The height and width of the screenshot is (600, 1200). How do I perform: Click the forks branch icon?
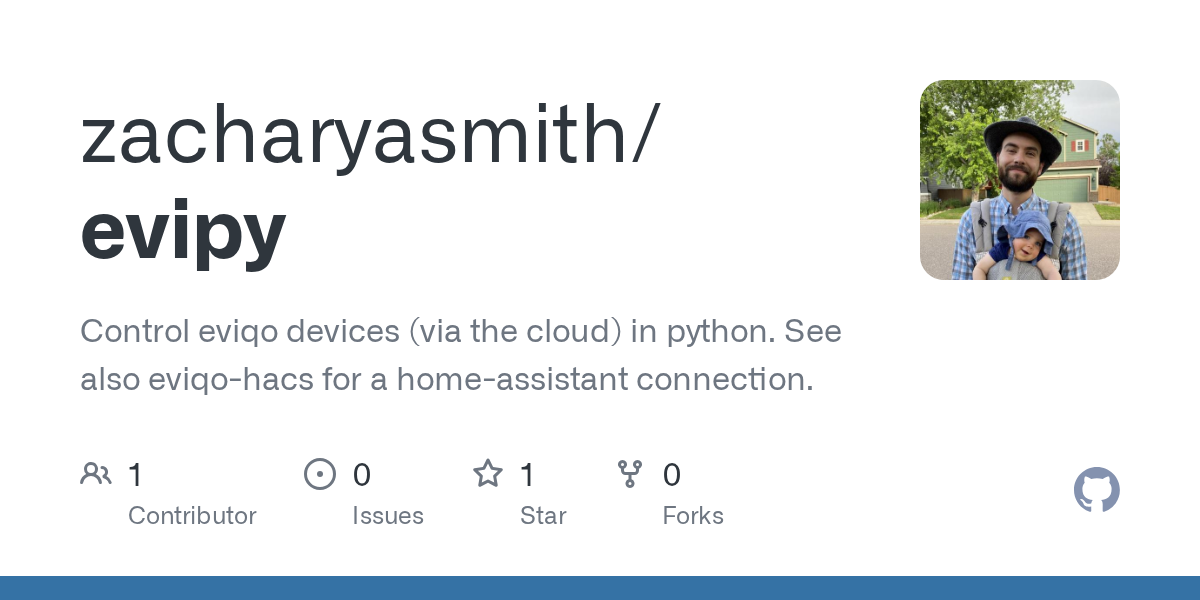pyautogui.click(x=630, y=474)
